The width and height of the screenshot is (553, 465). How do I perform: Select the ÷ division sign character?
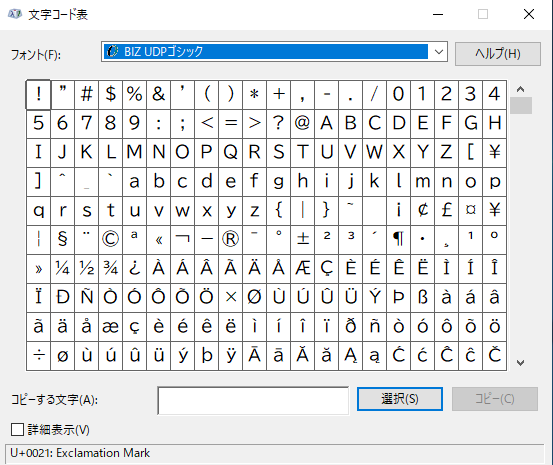[38, 355]
